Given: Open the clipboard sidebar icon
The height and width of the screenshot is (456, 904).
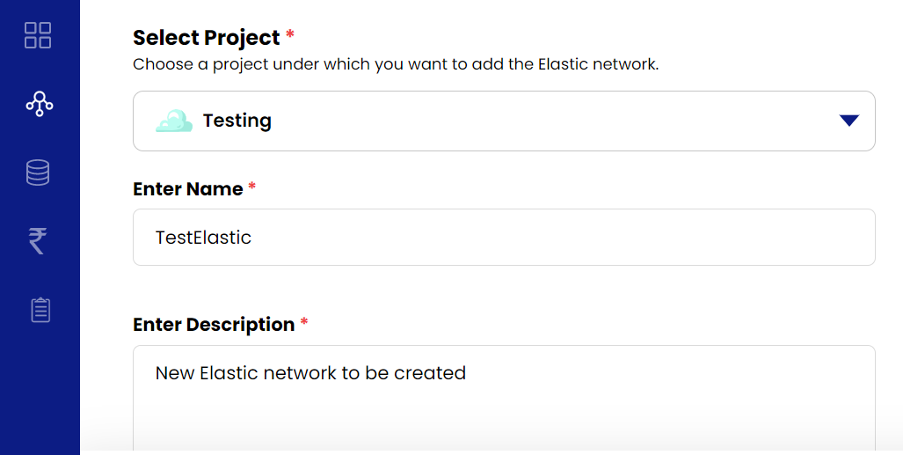Looking at the screenshot, I should (x=40, y=310).
